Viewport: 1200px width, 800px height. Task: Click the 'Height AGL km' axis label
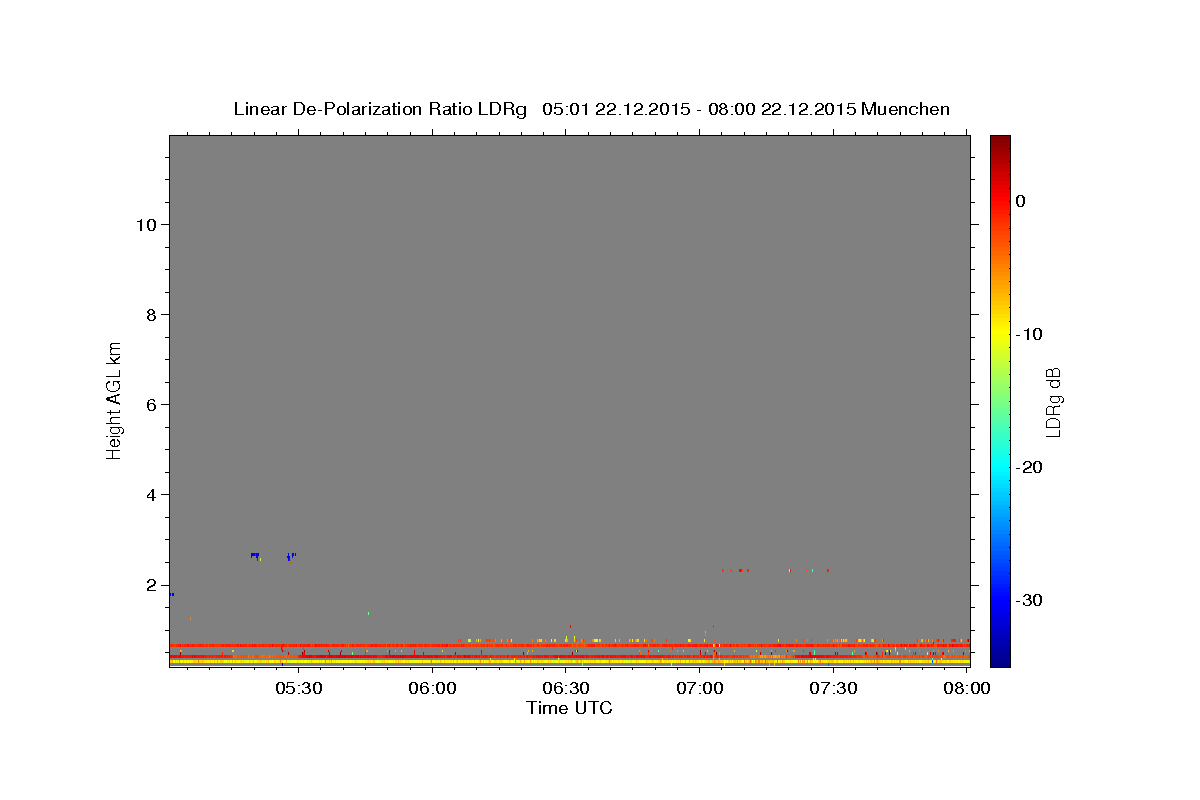114,399
